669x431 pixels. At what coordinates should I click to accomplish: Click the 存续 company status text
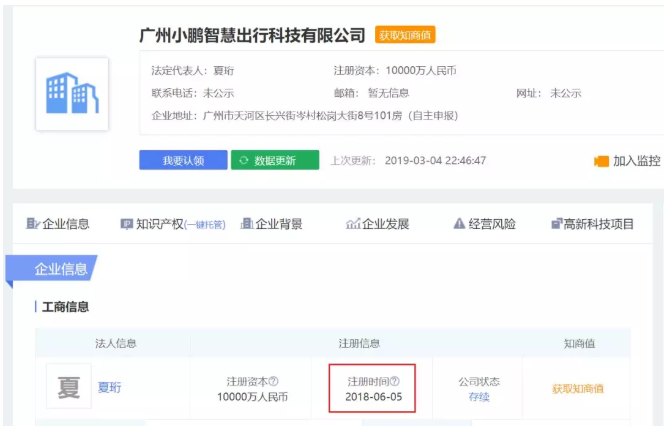(x=479, y=397)
